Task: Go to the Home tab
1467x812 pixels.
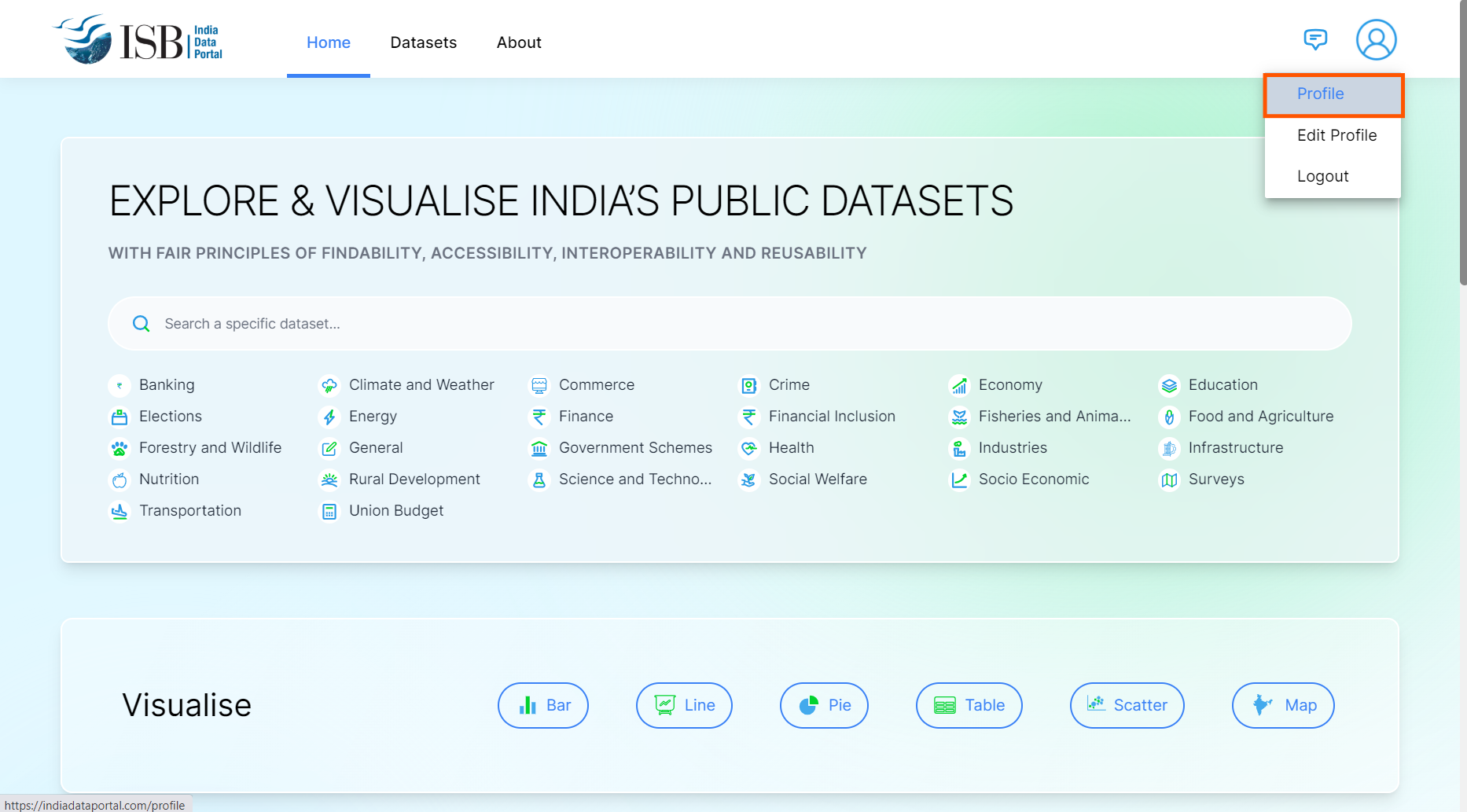Action: click(x=329, y=42)
